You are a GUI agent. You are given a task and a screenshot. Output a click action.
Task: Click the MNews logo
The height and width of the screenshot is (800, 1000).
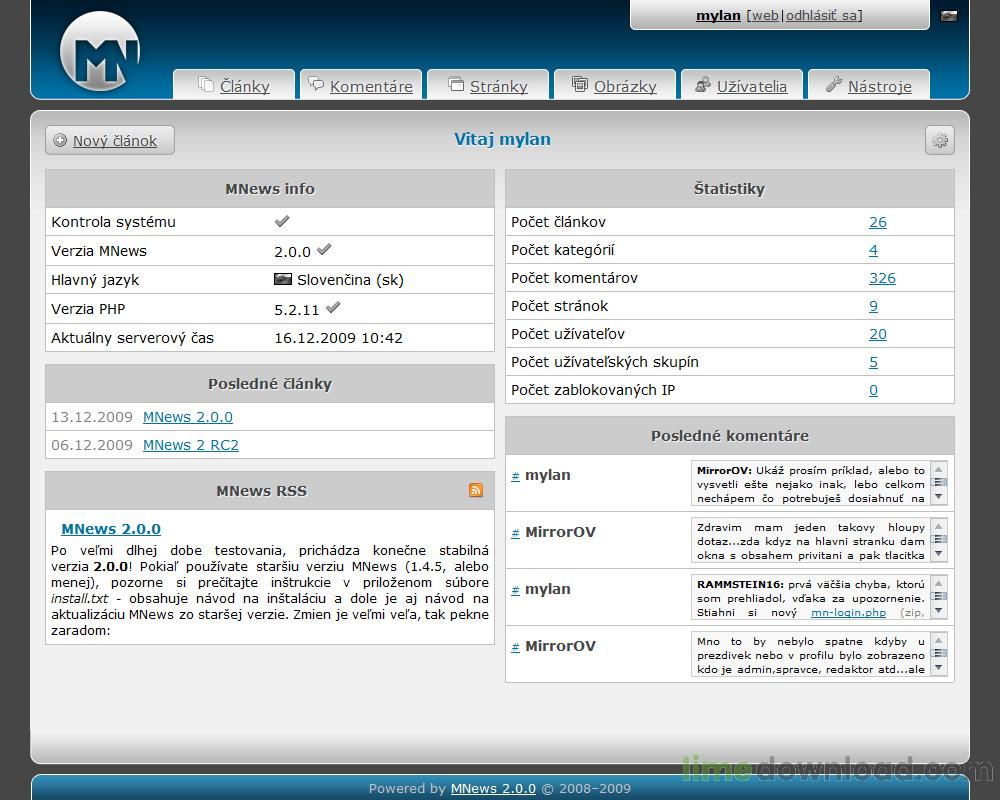(x=100, y=51)
